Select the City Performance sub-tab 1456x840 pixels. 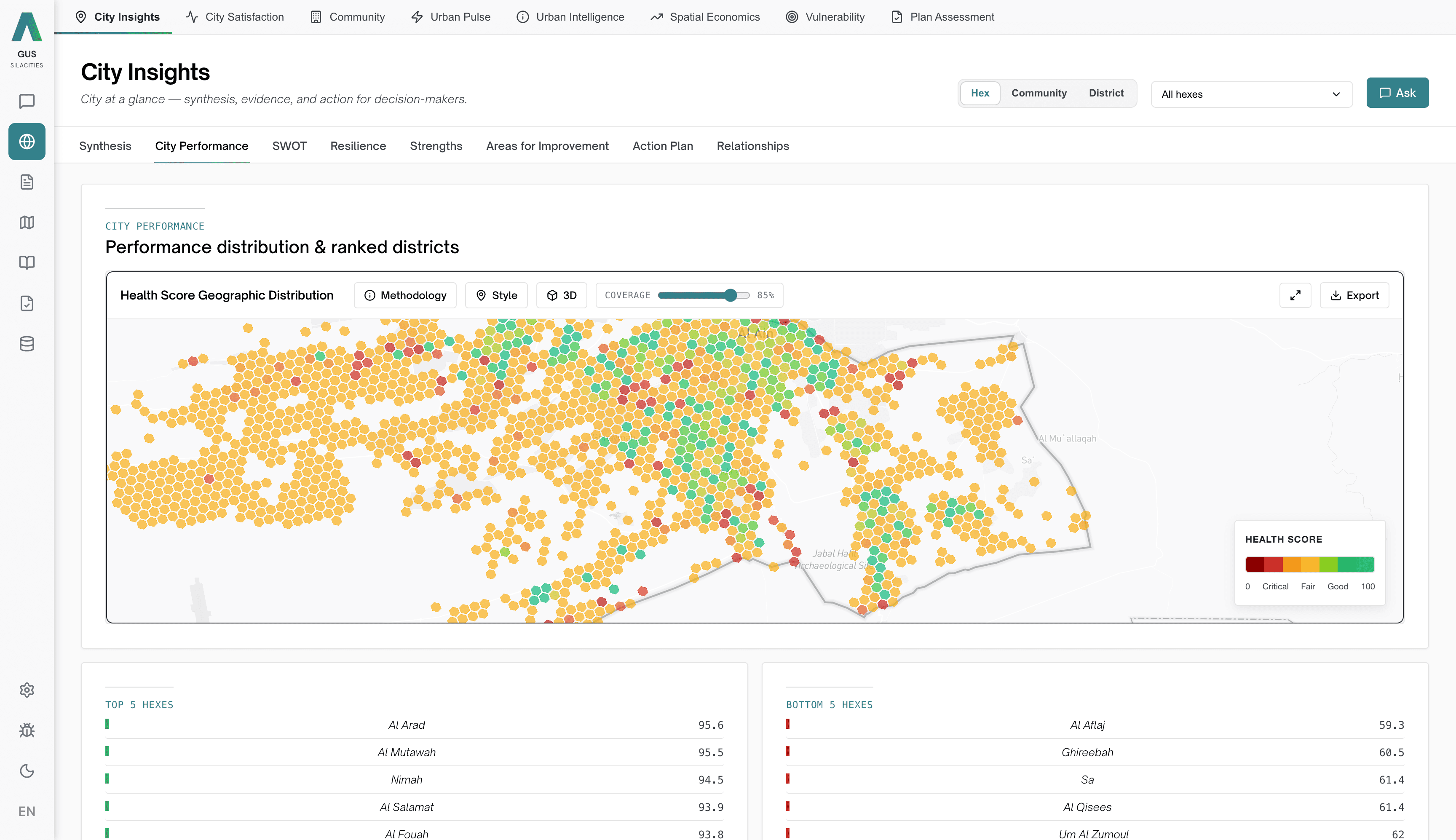coord(202,146)
